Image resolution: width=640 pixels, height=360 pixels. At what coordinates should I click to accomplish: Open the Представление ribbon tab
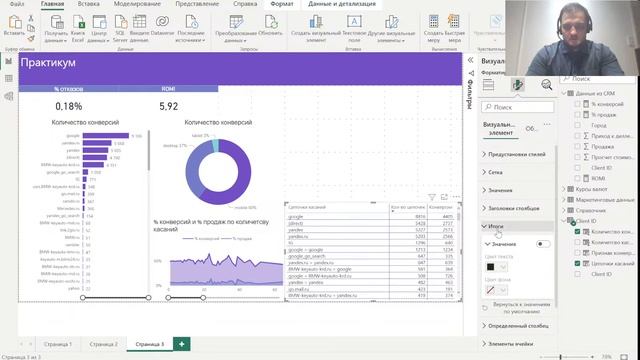click(x=197, y=4)
